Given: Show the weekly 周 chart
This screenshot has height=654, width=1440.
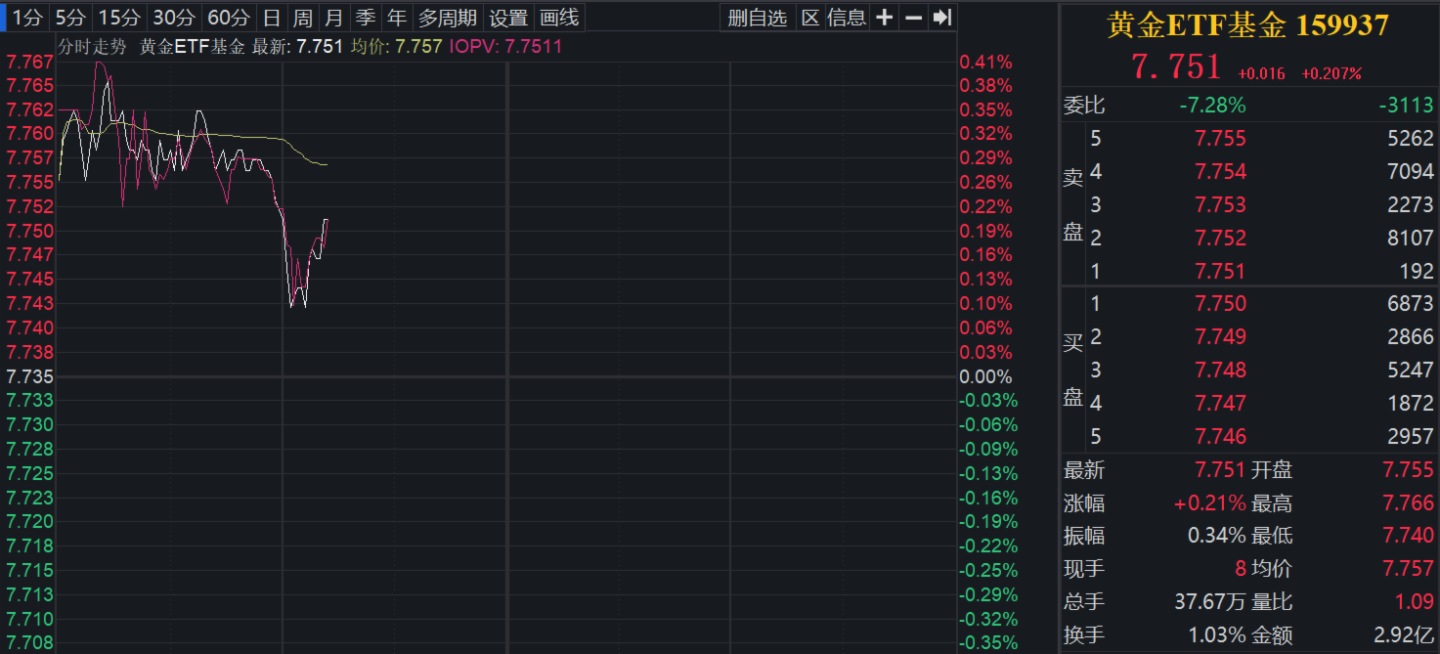Looking at the screenshot, I should tap(302, 17).
